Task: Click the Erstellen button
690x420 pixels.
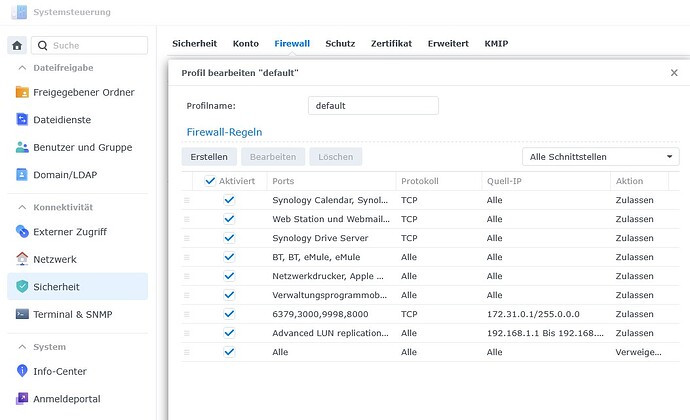Action: pos(209,157)
